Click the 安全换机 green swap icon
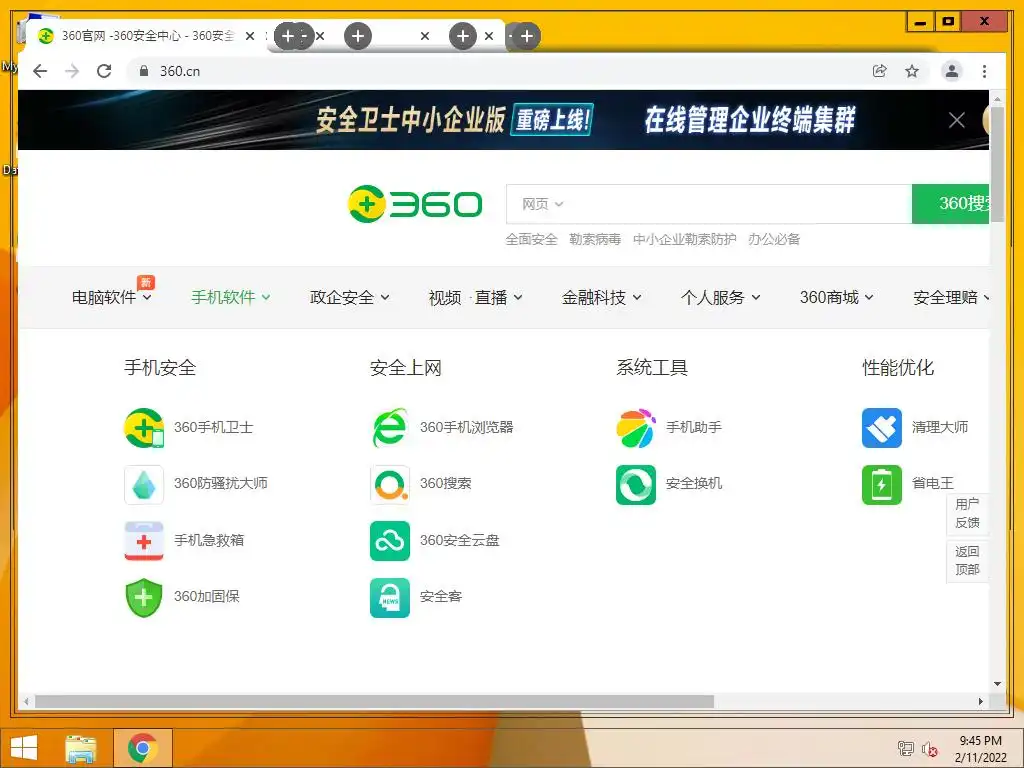Image resolution: width=1024 pixels, height=768 pixels. [x=635, y=484]
